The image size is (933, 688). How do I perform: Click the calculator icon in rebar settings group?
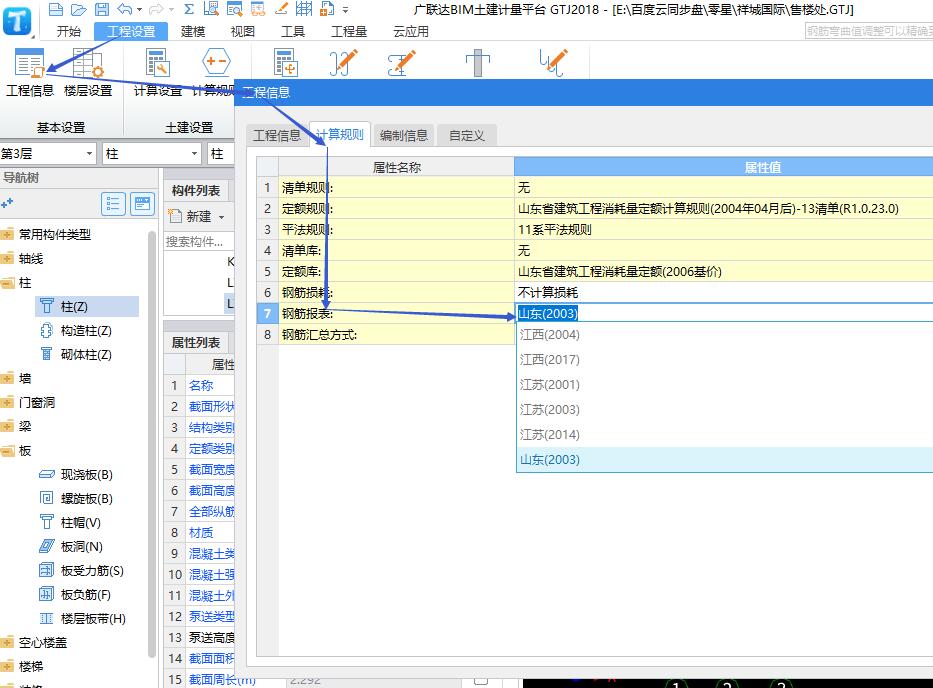click(286, 63)
